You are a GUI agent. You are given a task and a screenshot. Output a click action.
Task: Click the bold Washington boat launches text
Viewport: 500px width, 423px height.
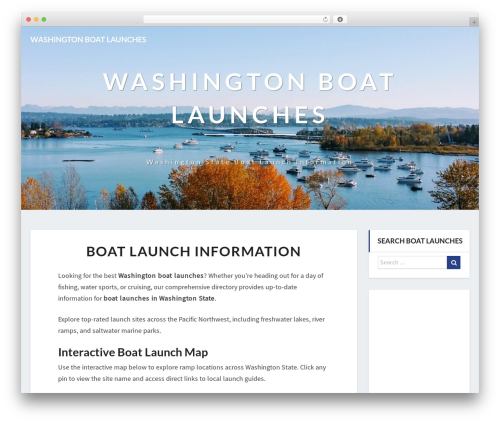click(x=161, y=276)
